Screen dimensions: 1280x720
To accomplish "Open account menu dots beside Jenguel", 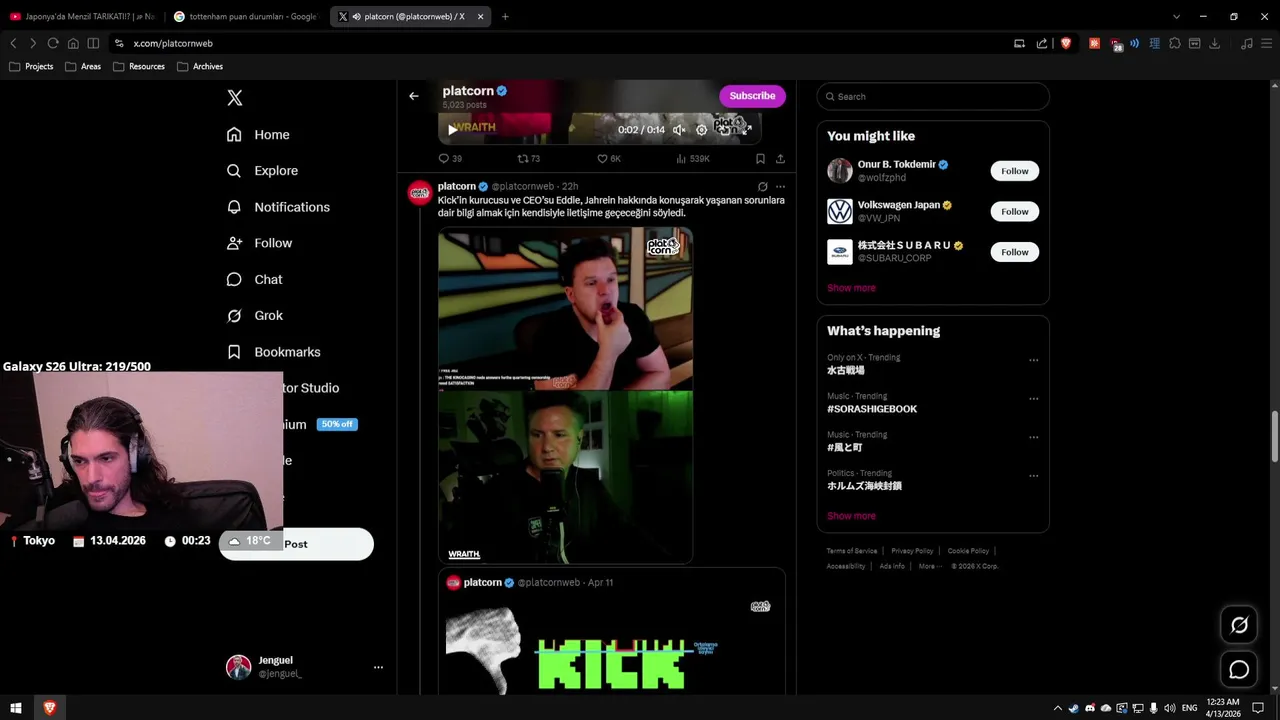I will tap(378, 667).
